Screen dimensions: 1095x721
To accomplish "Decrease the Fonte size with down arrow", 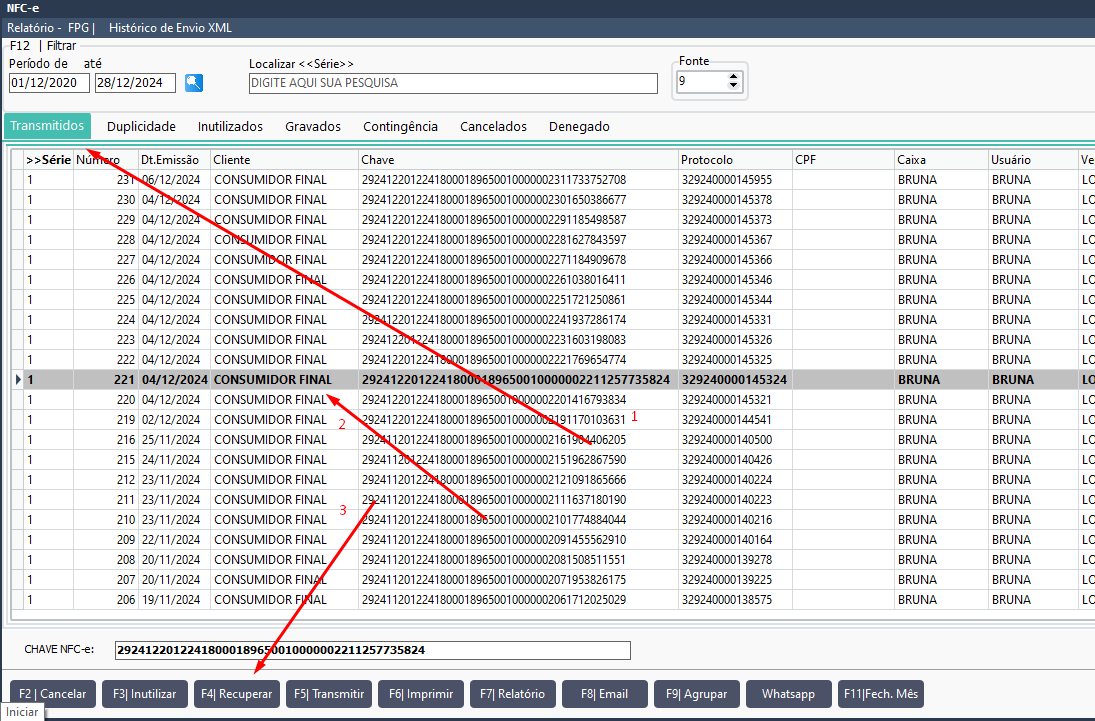I will pyautogui.click(x=733, y=86).
